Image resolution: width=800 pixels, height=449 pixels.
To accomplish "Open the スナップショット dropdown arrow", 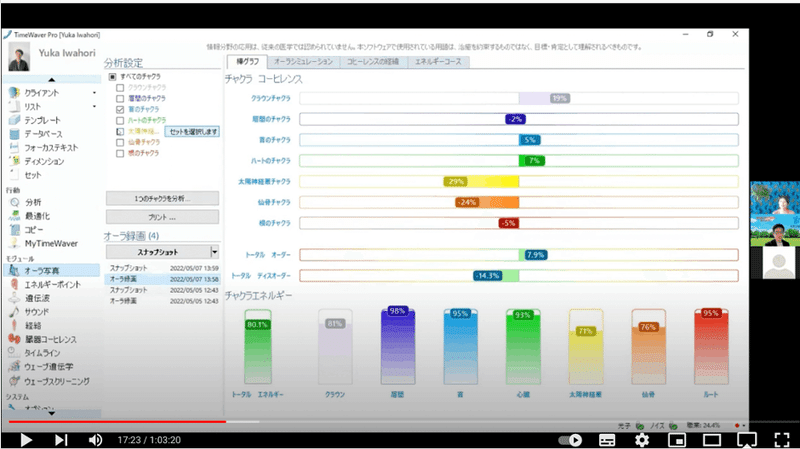I will (214, 252).
